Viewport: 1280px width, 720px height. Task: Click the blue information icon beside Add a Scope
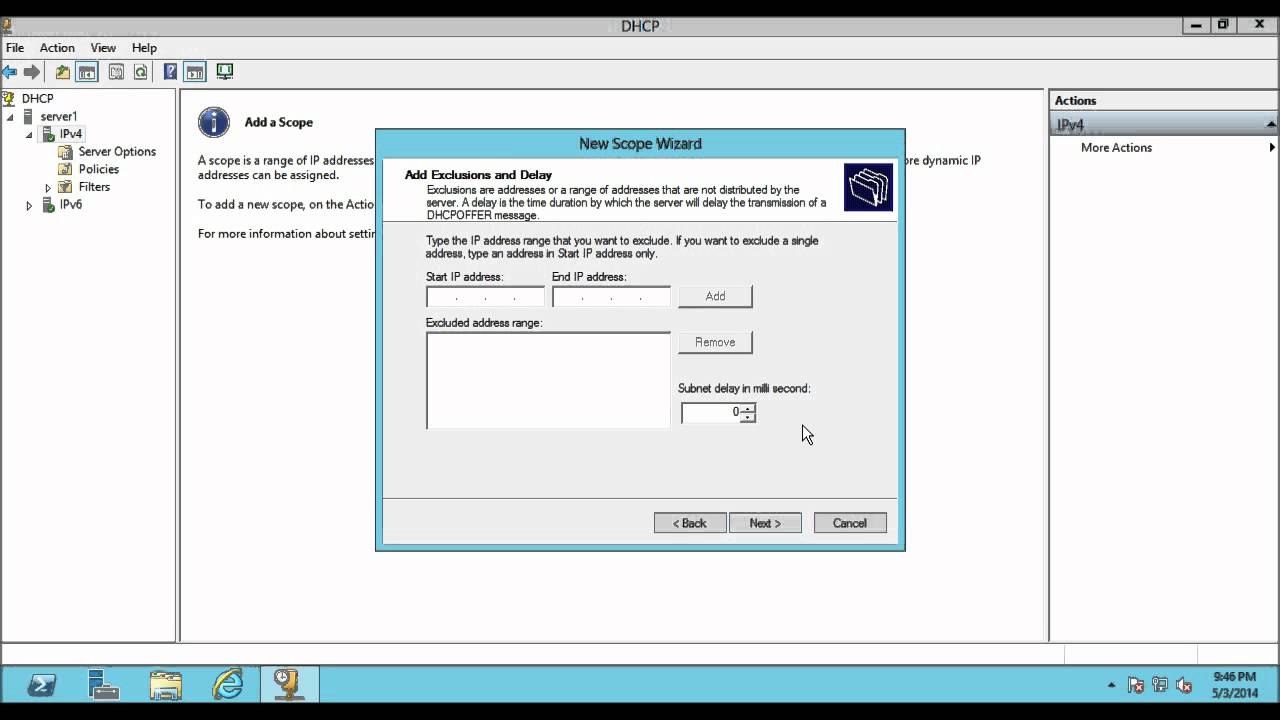[213, 122]
